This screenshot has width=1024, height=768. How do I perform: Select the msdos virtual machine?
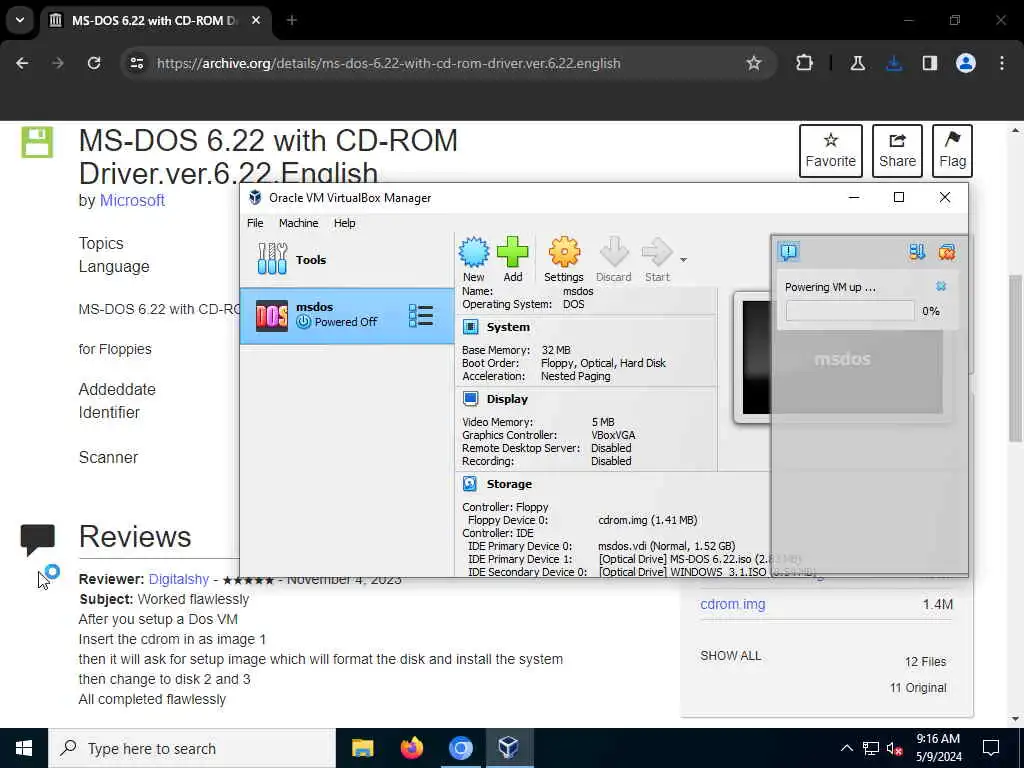click(x=347, y=315)
